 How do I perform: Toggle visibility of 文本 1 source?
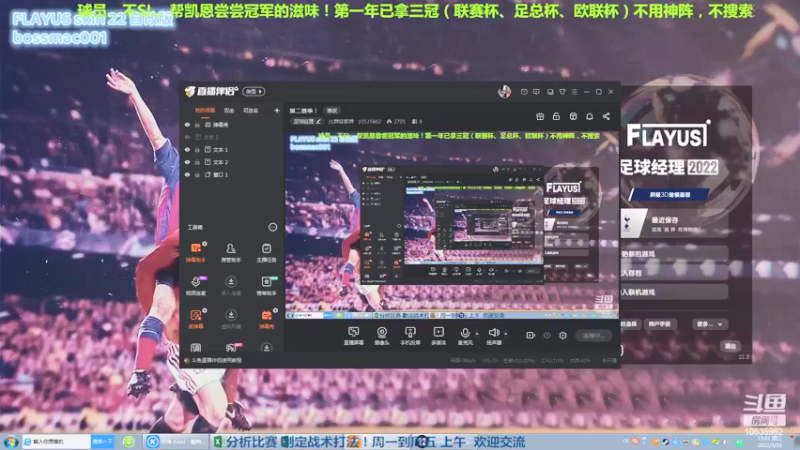click(x=187, y=149)
